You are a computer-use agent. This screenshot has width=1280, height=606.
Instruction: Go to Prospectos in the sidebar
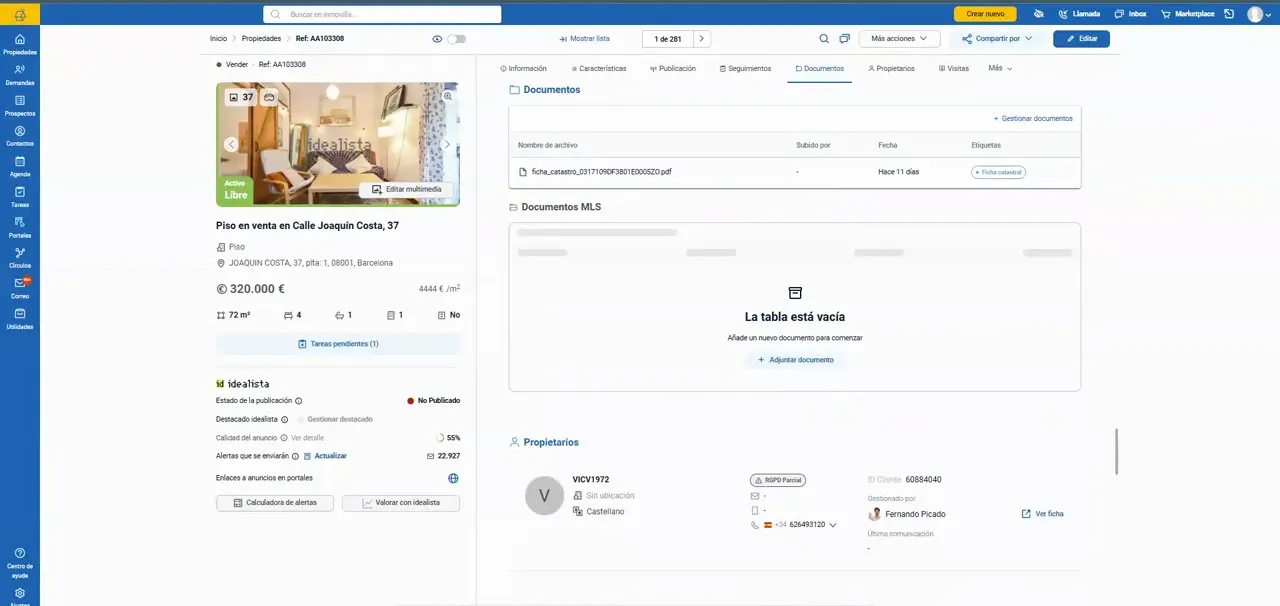click(20, 106)
